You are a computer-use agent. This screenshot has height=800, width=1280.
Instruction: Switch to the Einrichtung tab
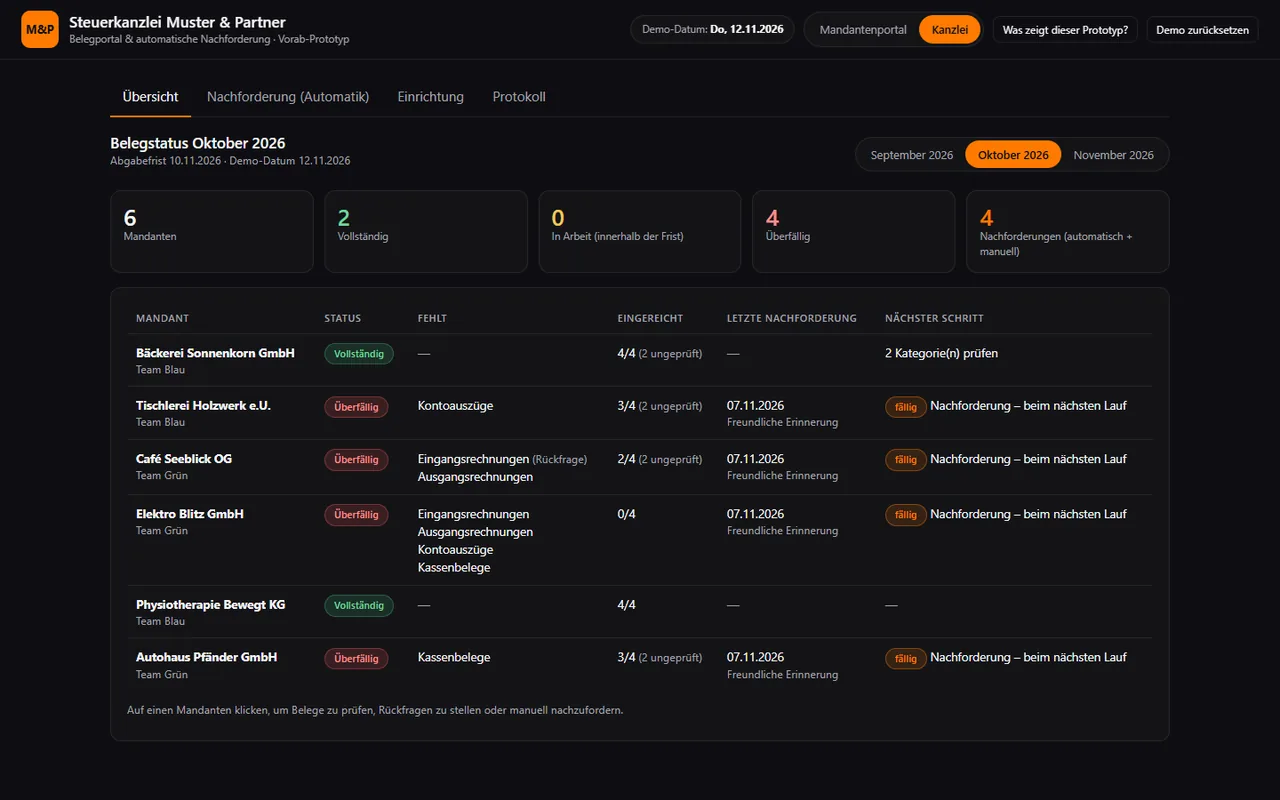coord(431,97)
